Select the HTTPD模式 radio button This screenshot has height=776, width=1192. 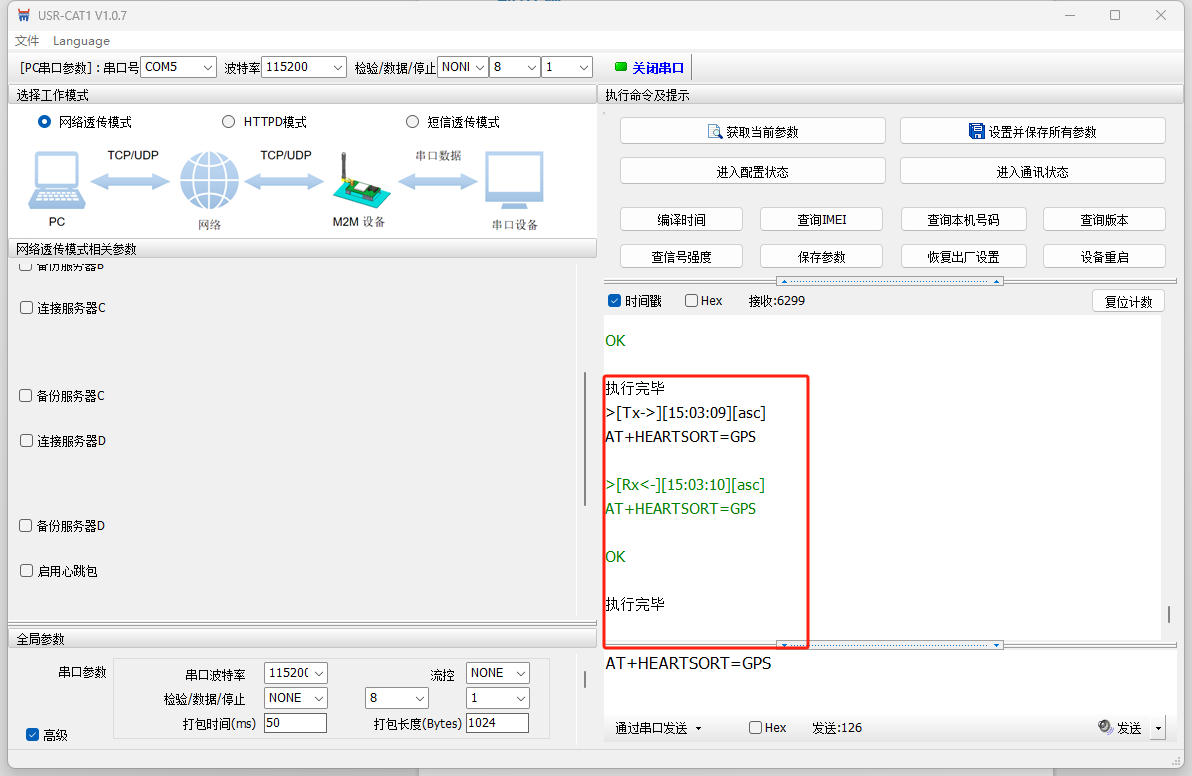228,122
